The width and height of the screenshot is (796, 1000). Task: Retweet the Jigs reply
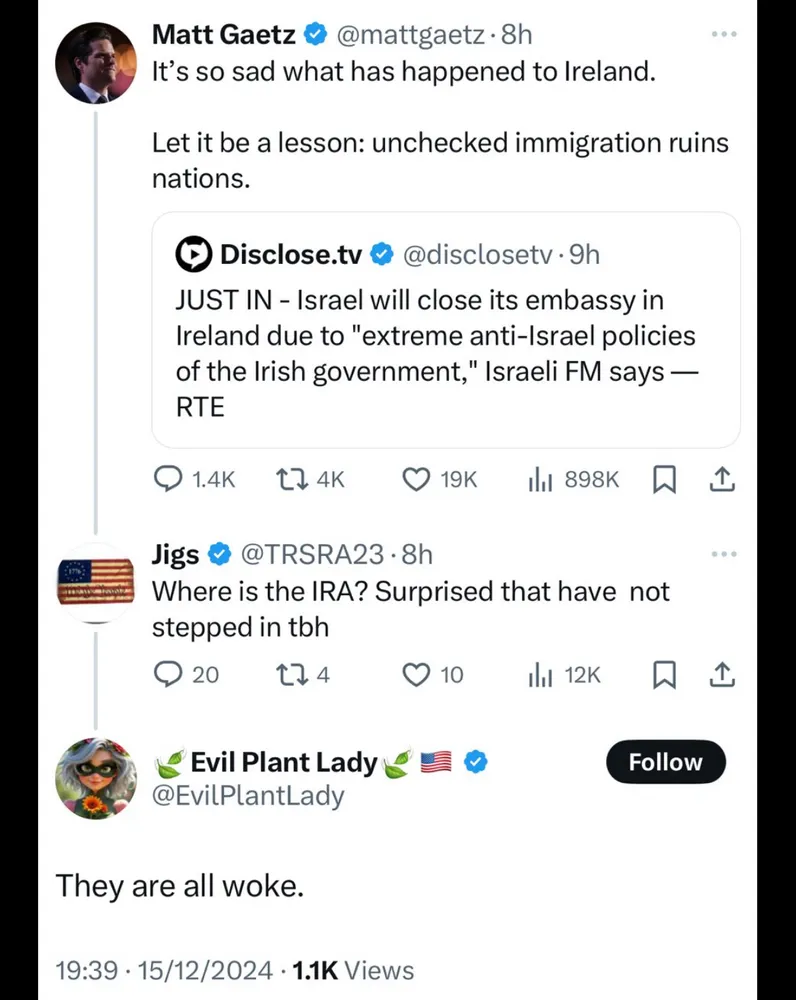pos(289,675)
